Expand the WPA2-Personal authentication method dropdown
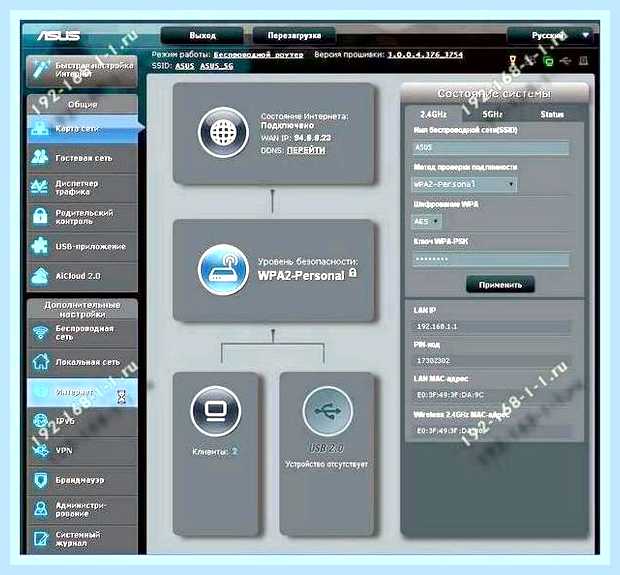The width and height of the screenshot is (620, 575). (464, 184)
